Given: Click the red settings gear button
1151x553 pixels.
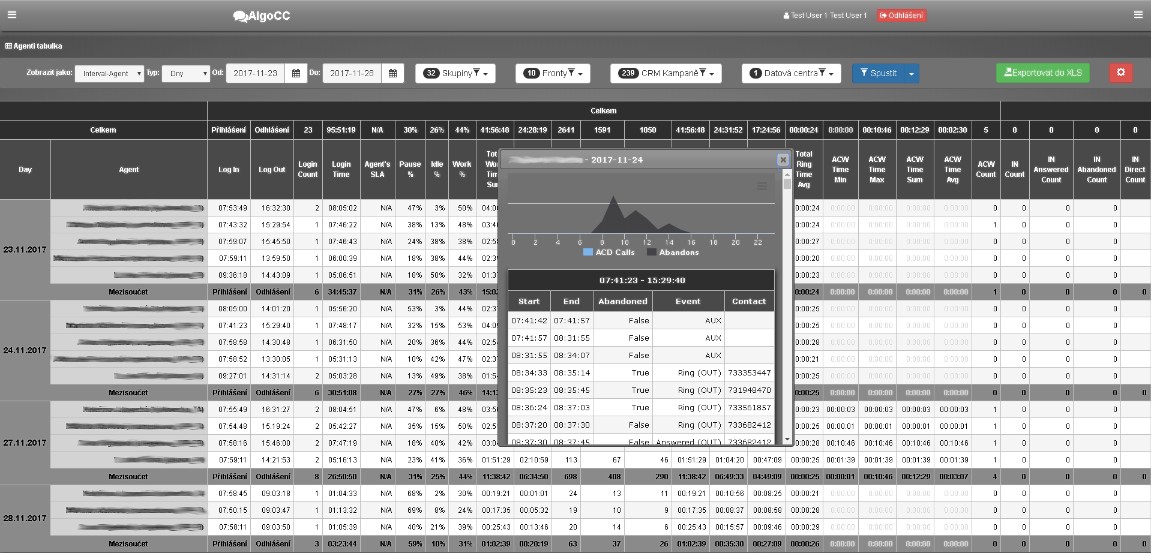Looking at the screenshot, I should click(1121, 73).
